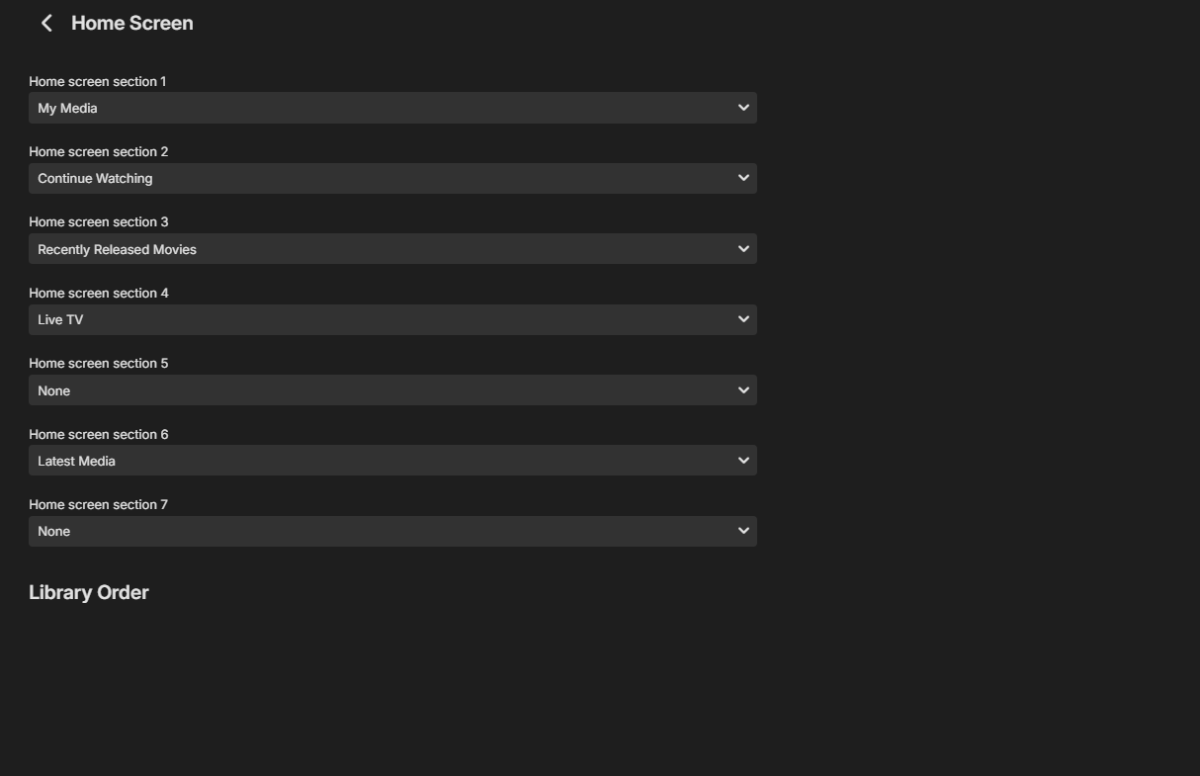This screenshot has height=776, width=1200.
Task: Click the chevron arrow for section 7 dropdown
Action: [x=743, y=531]
